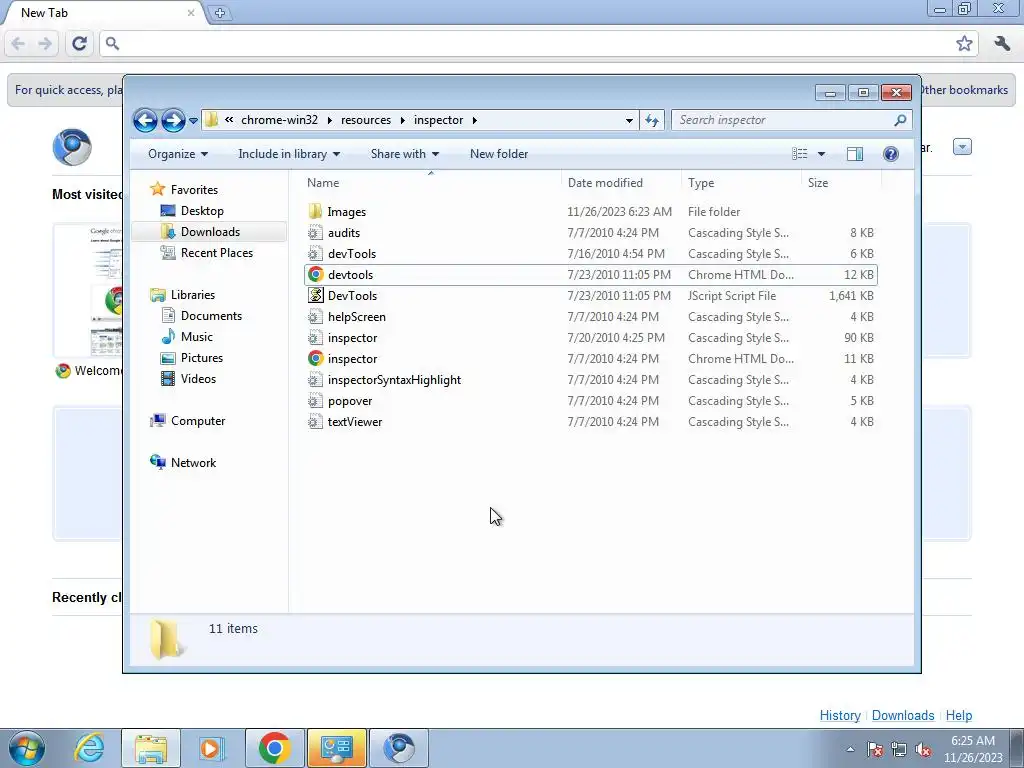Expand address bar previous locations dropdown
The image size is (1024, 768).
coord(629,120)
